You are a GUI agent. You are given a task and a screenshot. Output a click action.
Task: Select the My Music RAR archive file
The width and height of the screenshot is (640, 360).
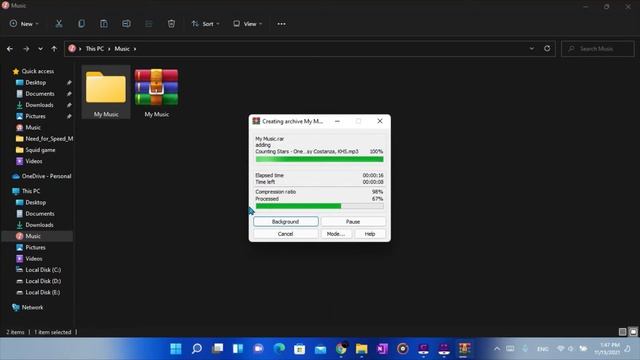coord(157,93)
